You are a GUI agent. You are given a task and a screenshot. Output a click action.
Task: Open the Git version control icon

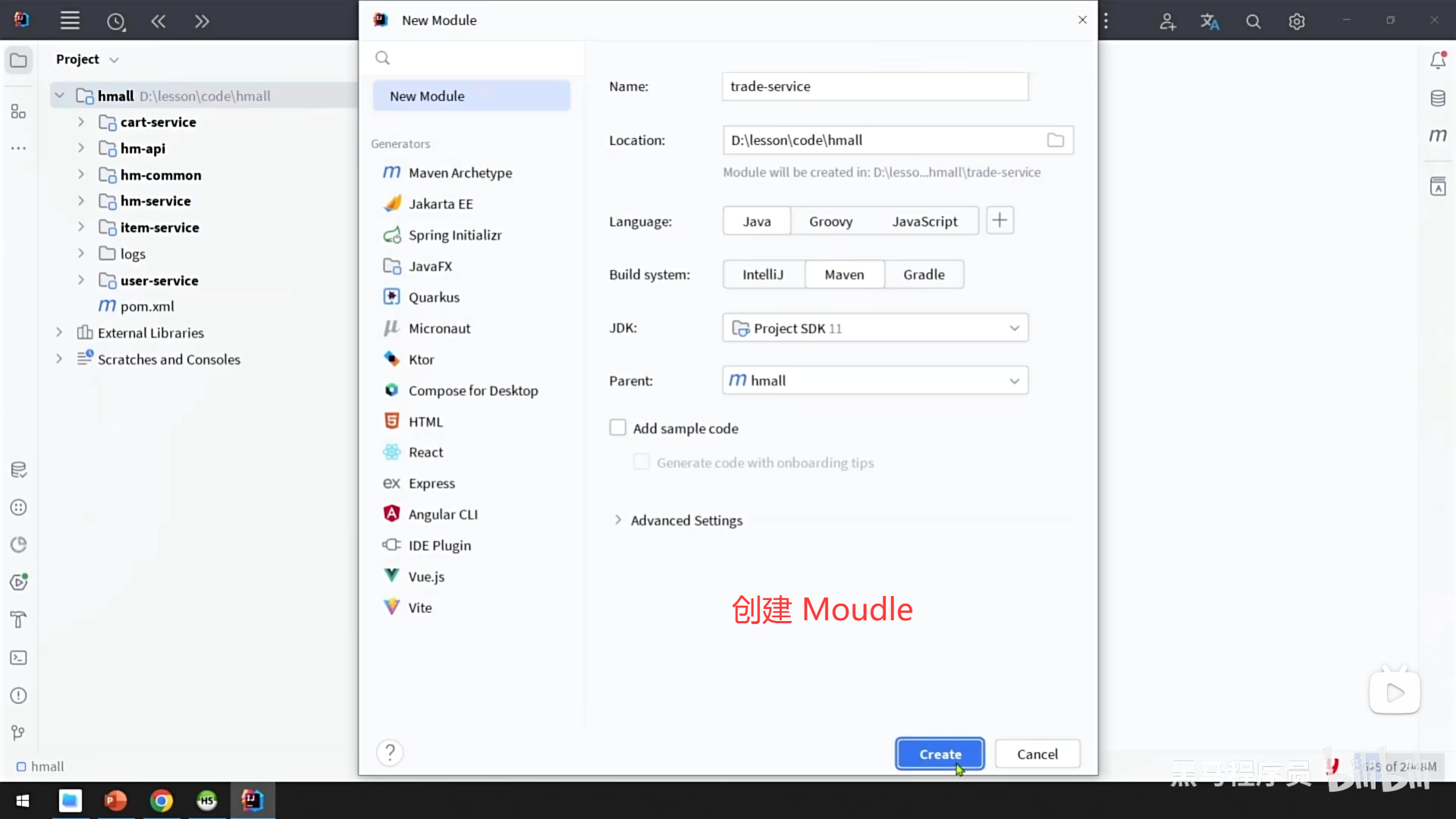(x=19, y=733)
